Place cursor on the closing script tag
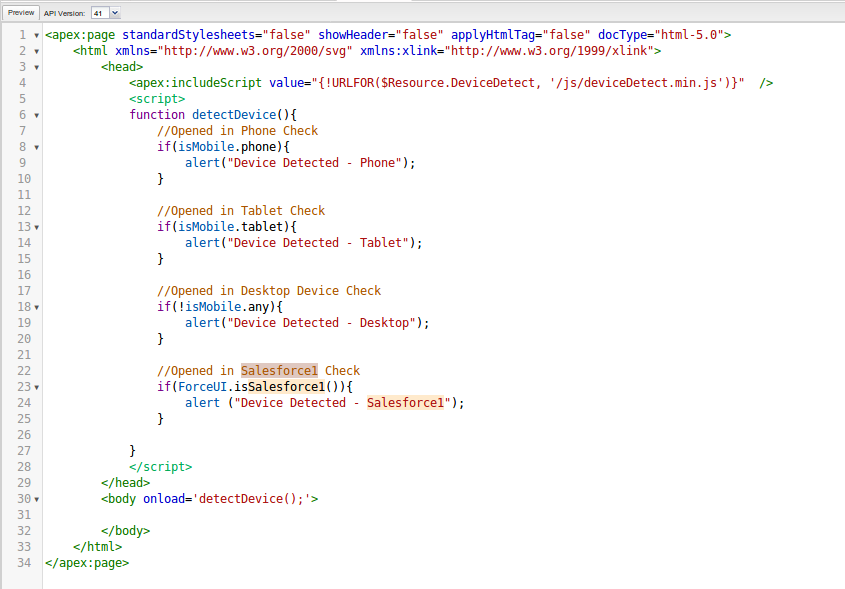 point(160,466)
